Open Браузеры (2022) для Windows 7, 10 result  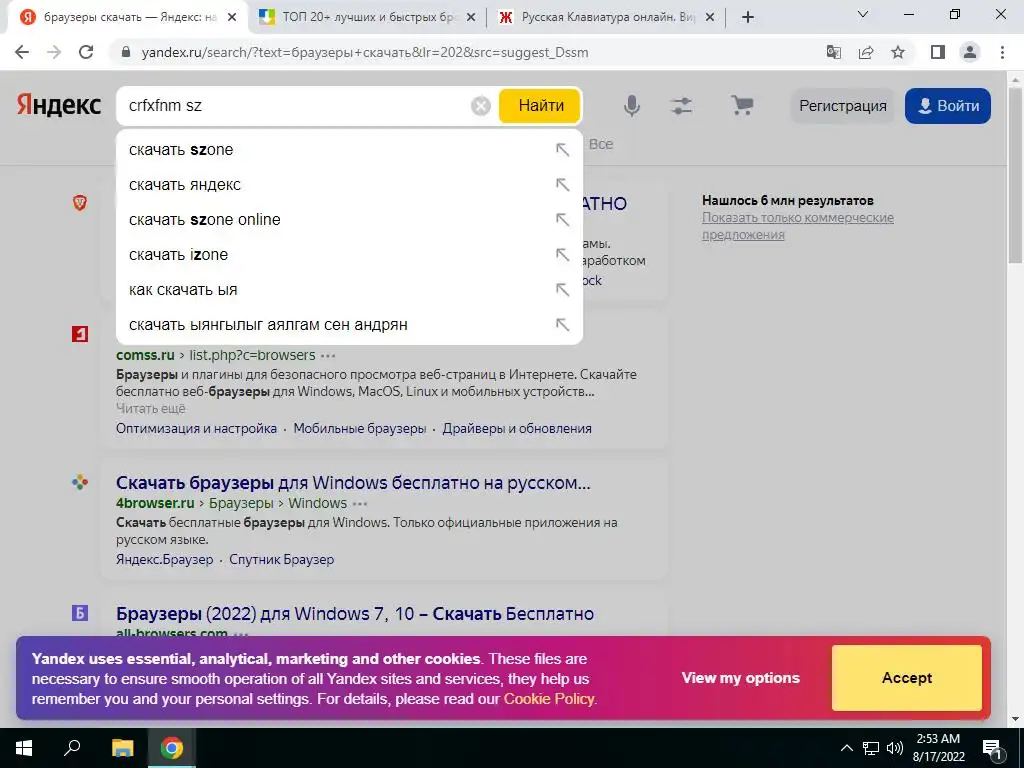[355, 614]
